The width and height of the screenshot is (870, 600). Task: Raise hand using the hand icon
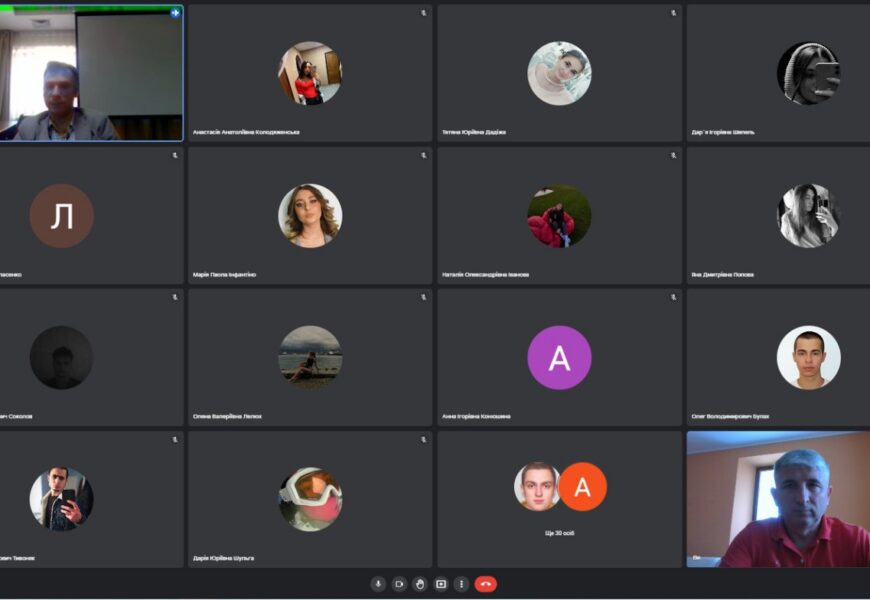click(420, 584)
